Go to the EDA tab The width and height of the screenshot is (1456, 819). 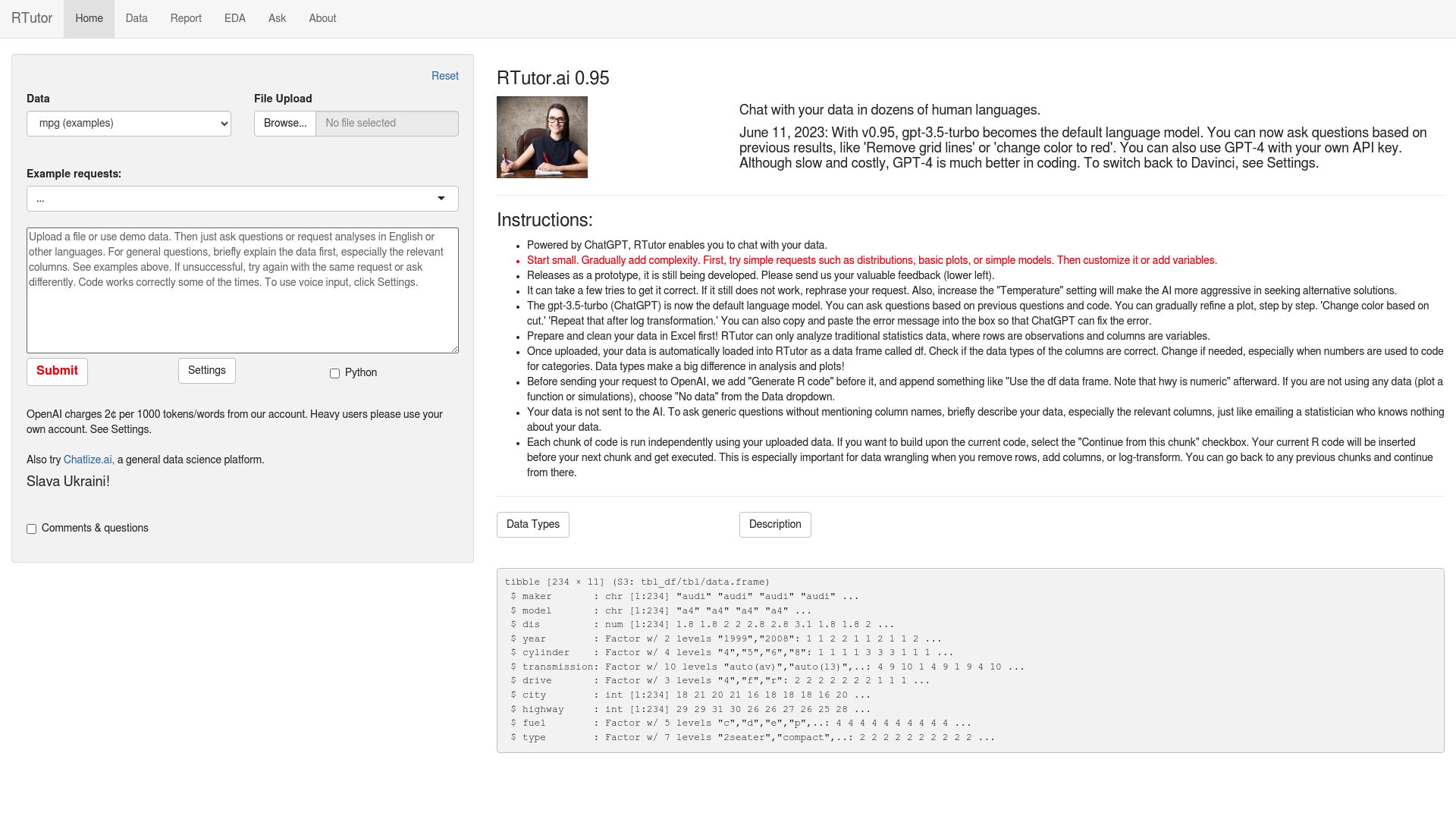pyautogui.click(x=234, y=18)
